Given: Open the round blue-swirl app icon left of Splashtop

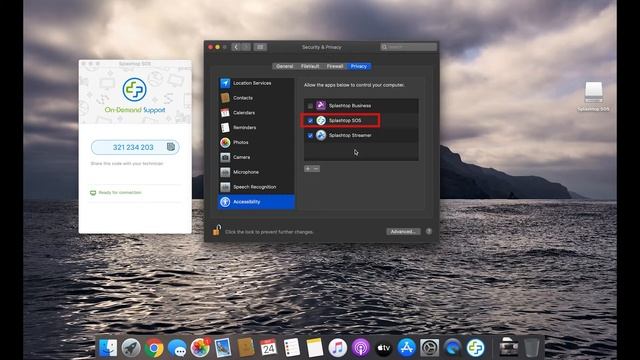Looking at the screenshot, I should click(452, 348).
